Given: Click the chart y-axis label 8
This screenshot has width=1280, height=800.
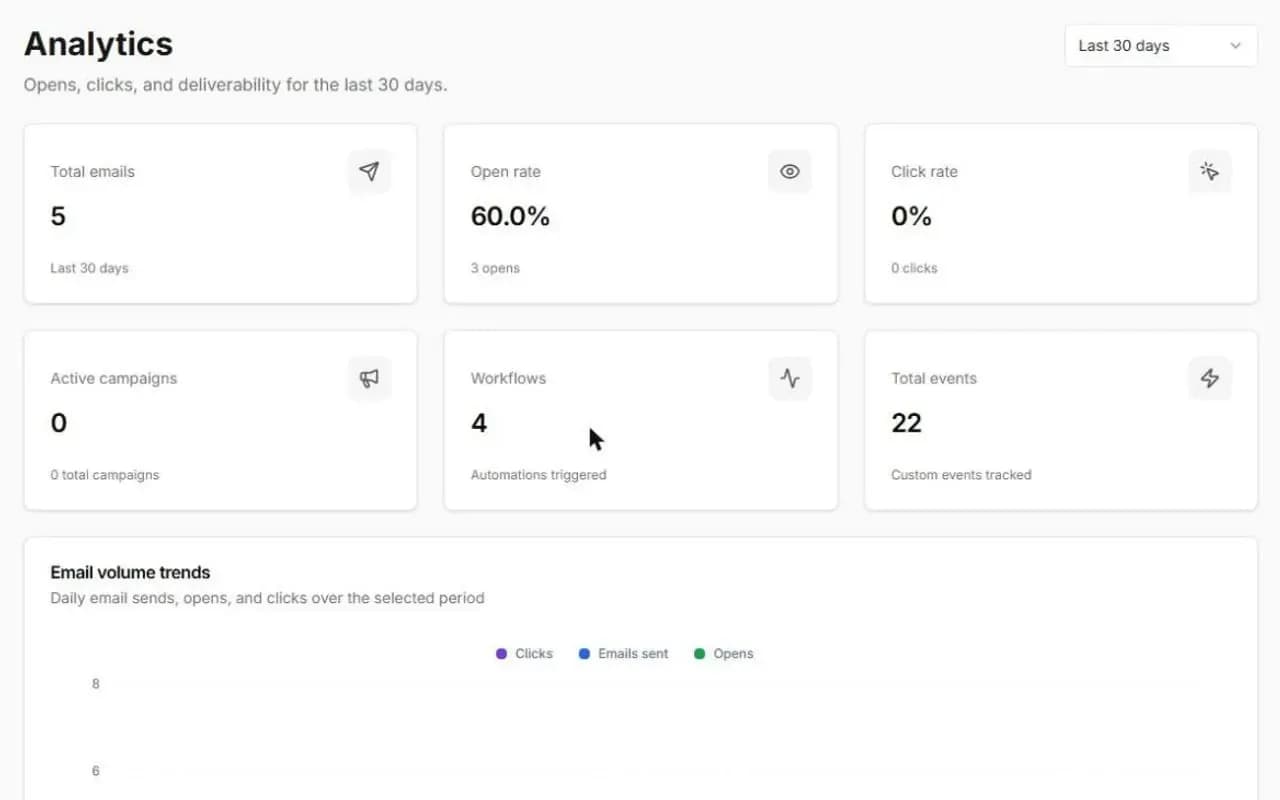Looking at the screenshot, I should (96, 684).
